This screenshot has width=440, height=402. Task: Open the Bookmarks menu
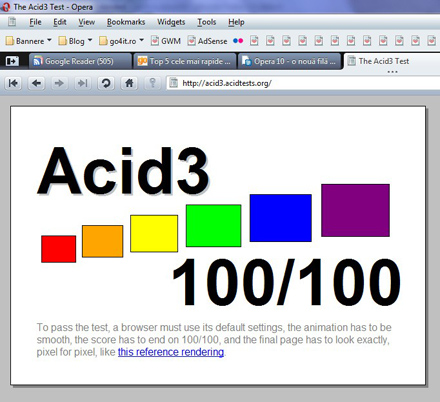click(x=126, y=22)
